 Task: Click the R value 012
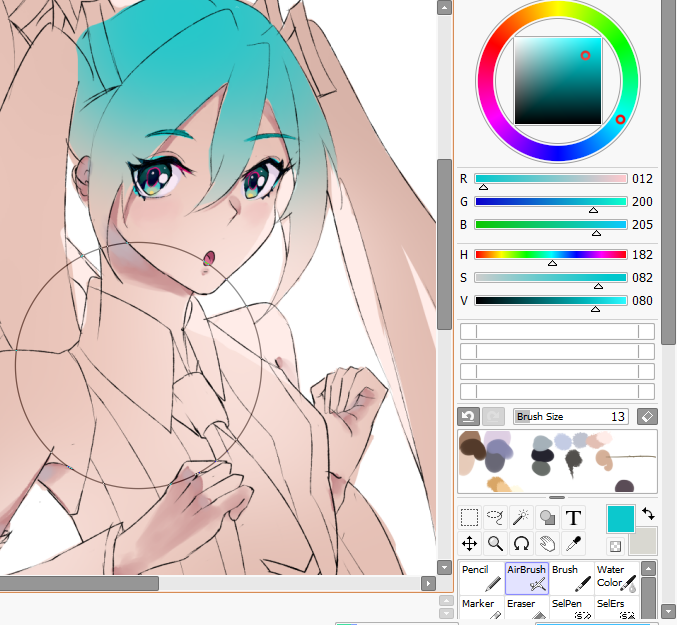pyautogui.click(x=642, y=179)
